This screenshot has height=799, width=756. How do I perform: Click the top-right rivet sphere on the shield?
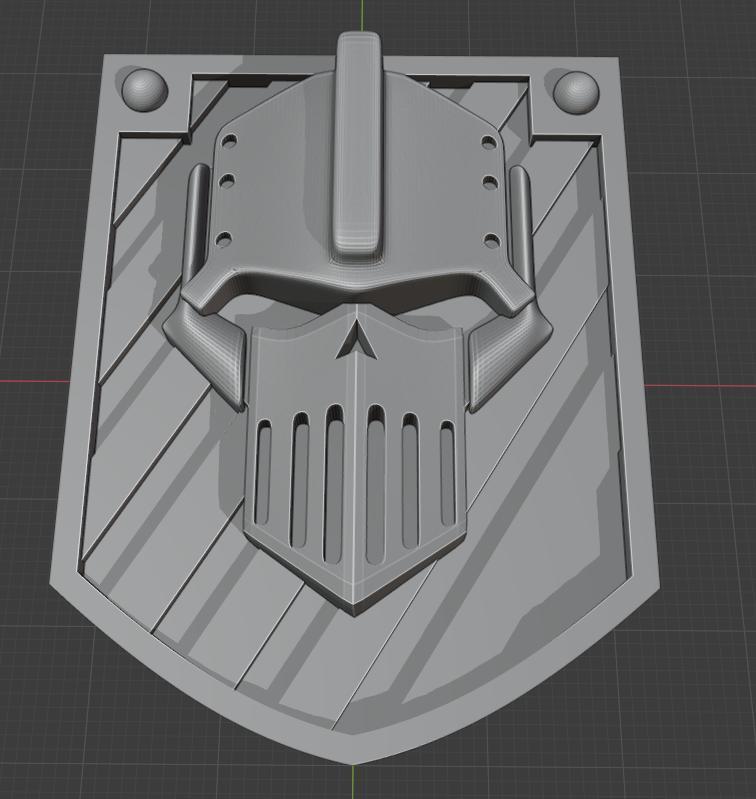pyautogui.click(x=576, y=92)
